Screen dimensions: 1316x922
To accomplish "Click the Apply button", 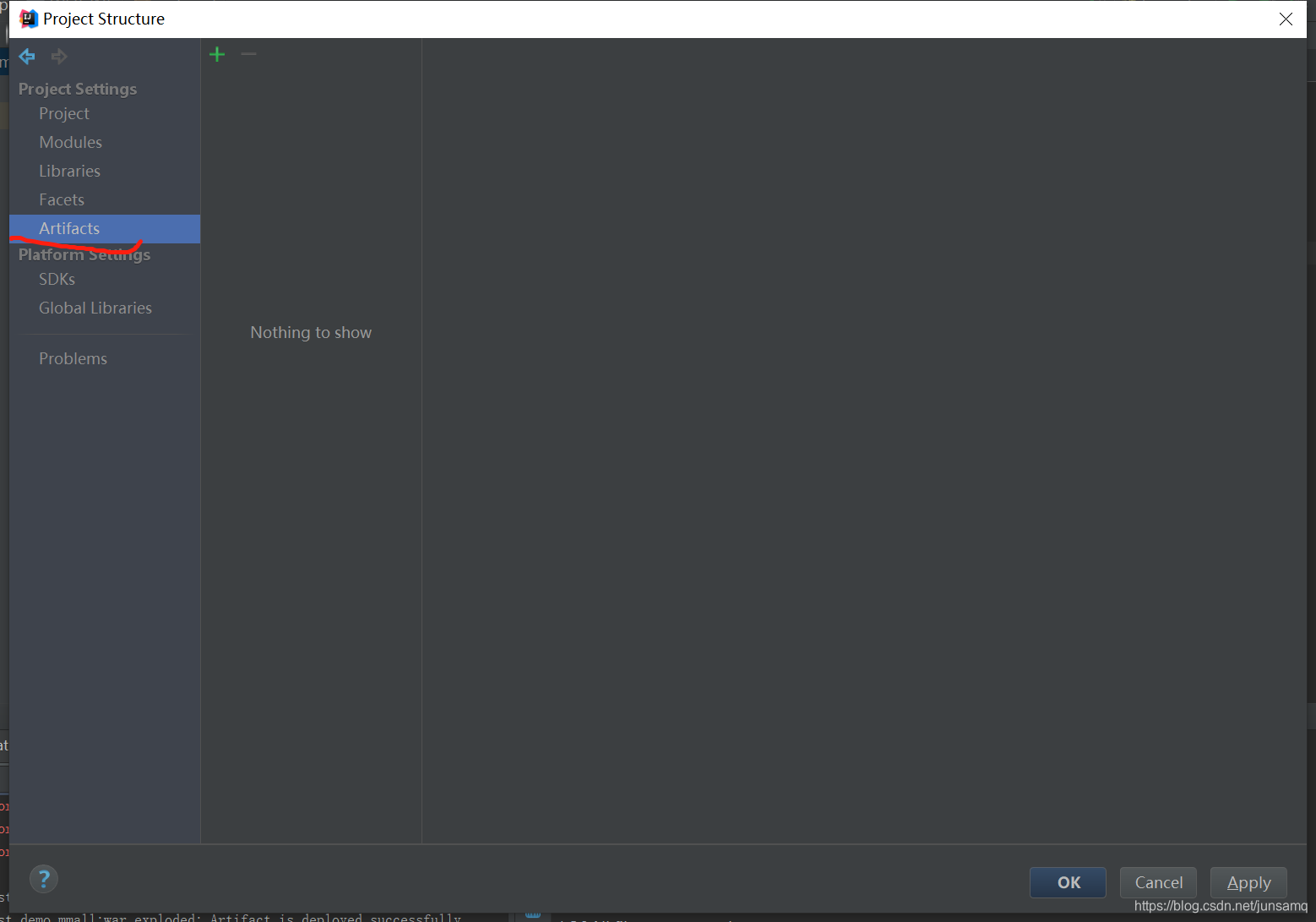I will click(x=1248, y=882).
